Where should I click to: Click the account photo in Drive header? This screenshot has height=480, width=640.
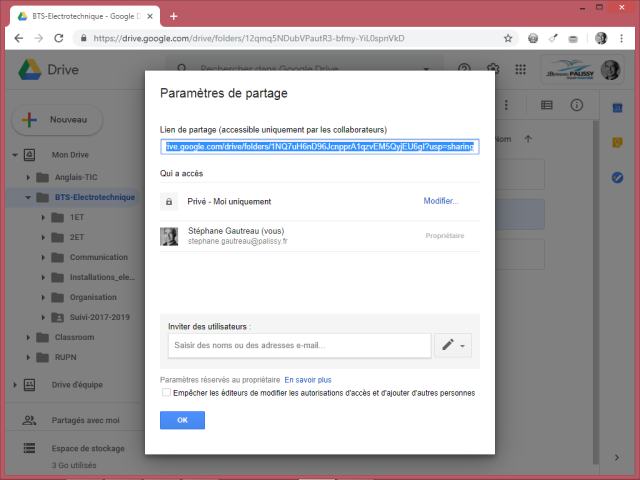click(610, 70)
